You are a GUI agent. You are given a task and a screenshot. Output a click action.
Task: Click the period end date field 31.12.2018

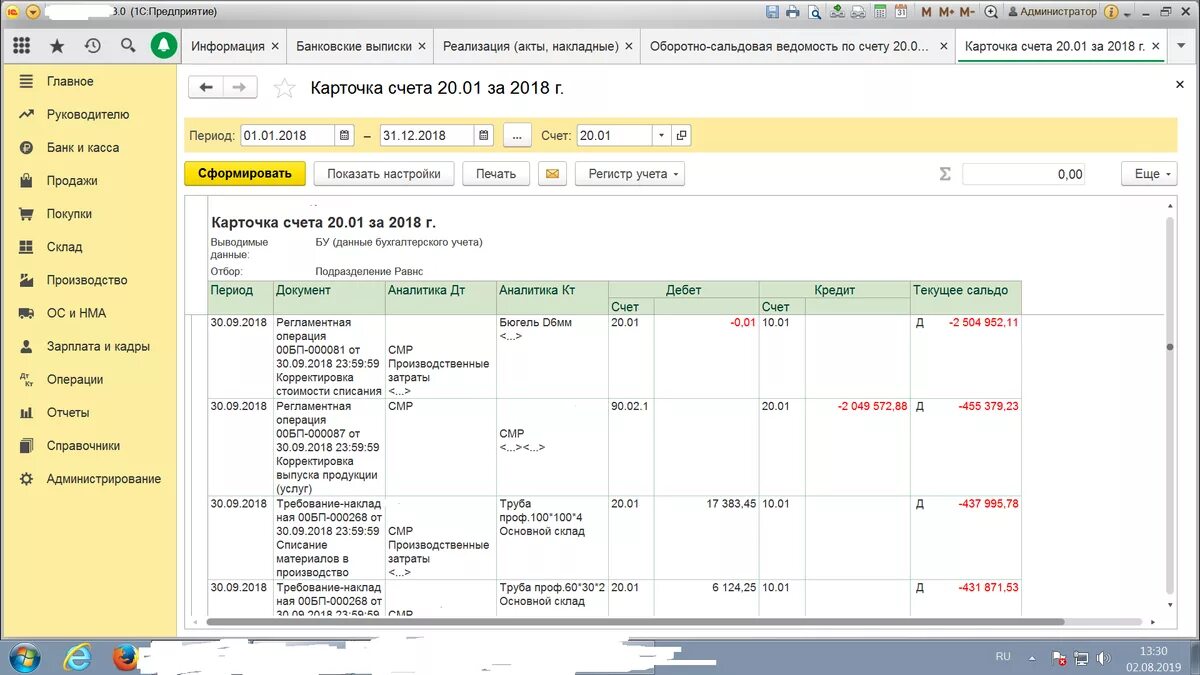(x=427, y=136)
